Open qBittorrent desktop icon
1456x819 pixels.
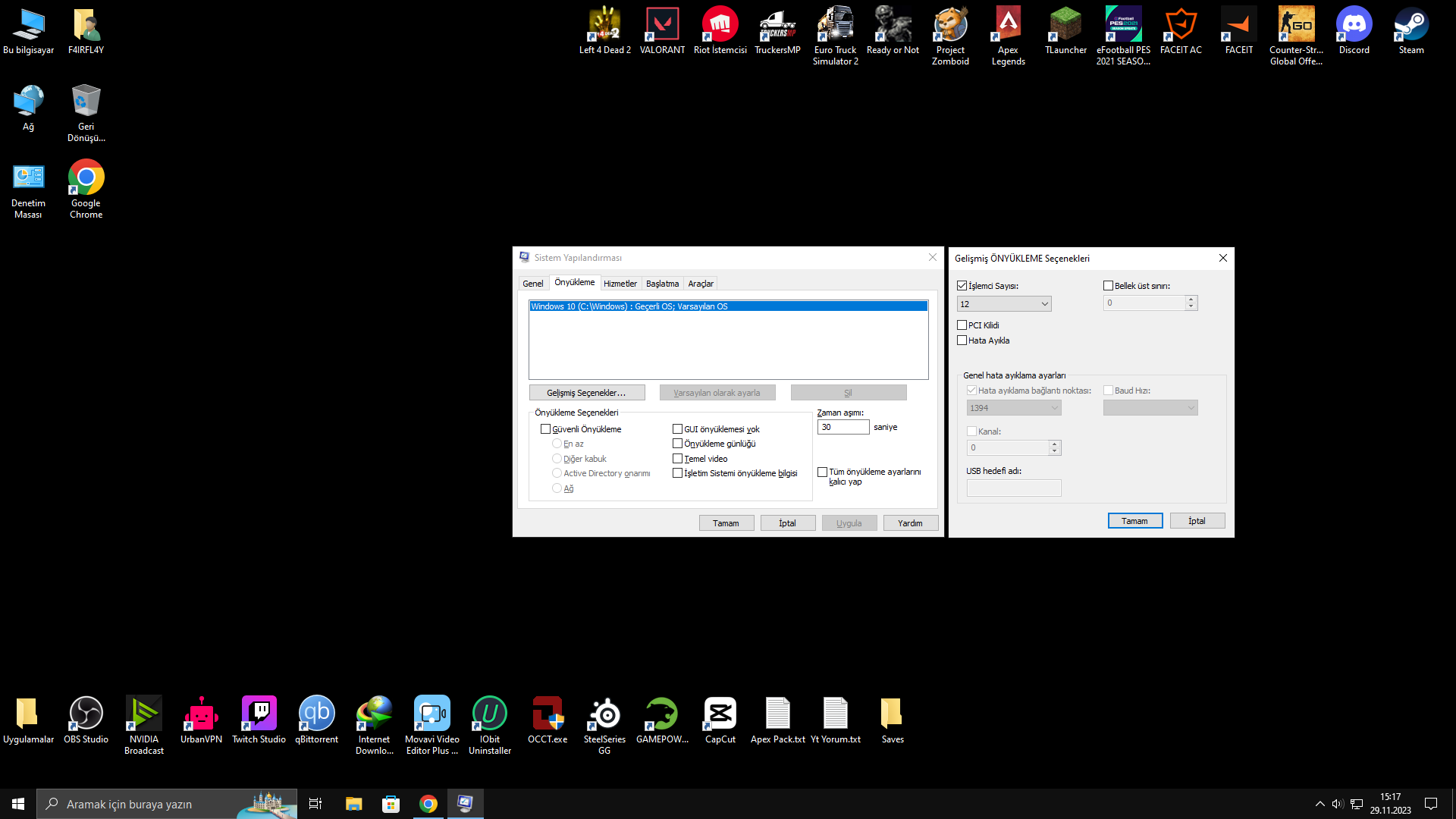click(316, 720)
